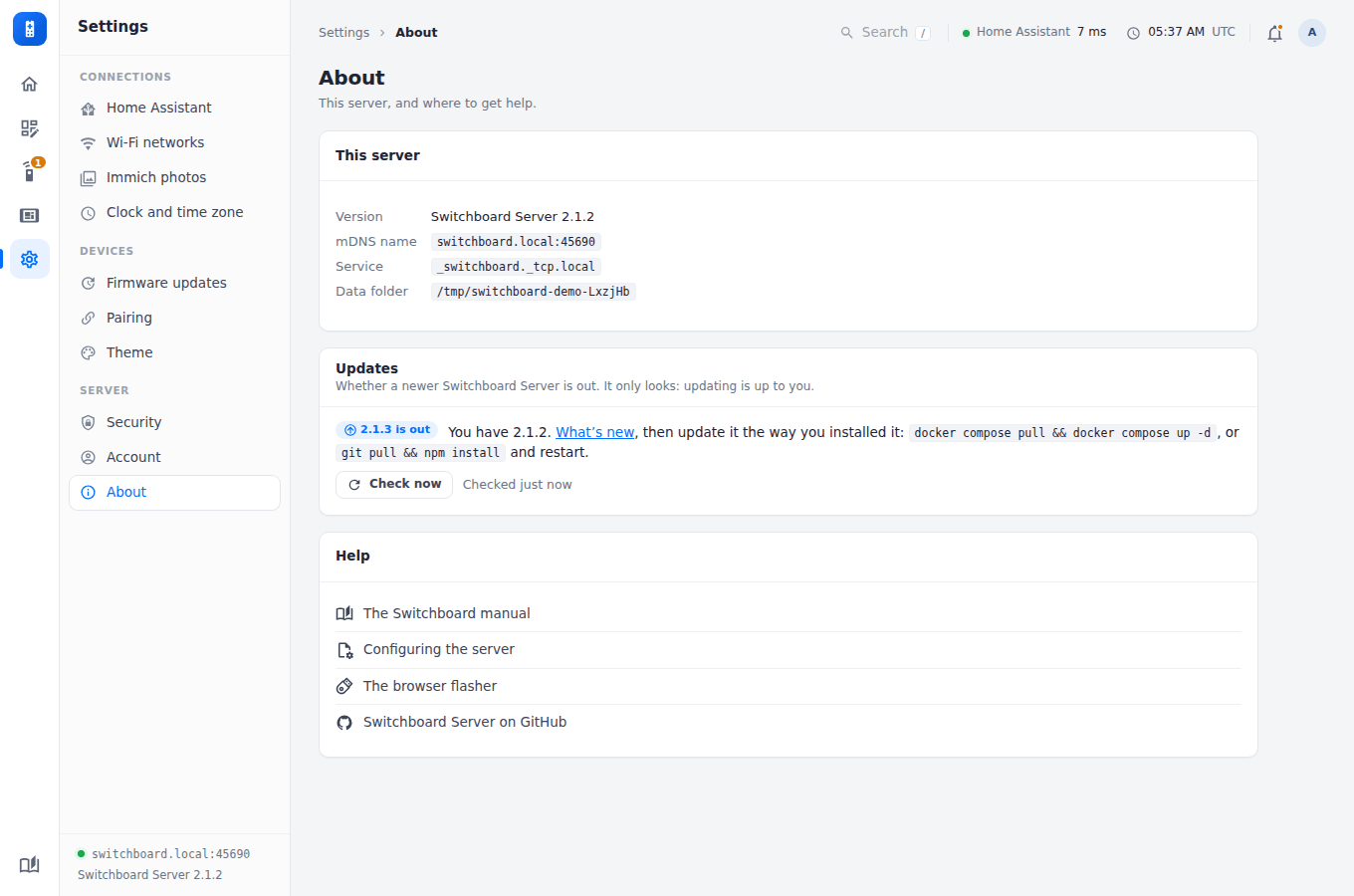Open Account settings
This screenshot has height=896, width=1354.
[174, 458]
